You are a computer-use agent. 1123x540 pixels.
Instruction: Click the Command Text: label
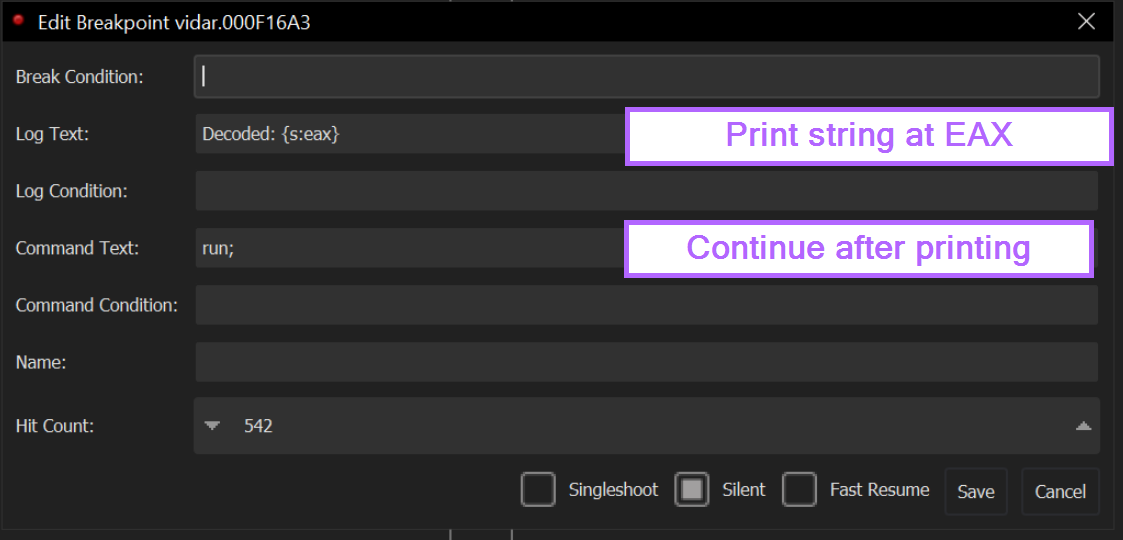point(77,249)
